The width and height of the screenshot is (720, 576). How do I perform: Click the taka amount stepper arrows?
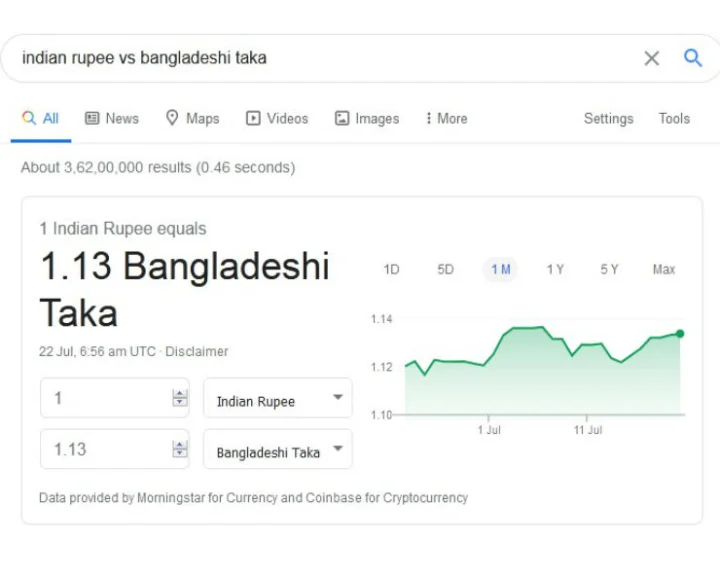(180, 449)
